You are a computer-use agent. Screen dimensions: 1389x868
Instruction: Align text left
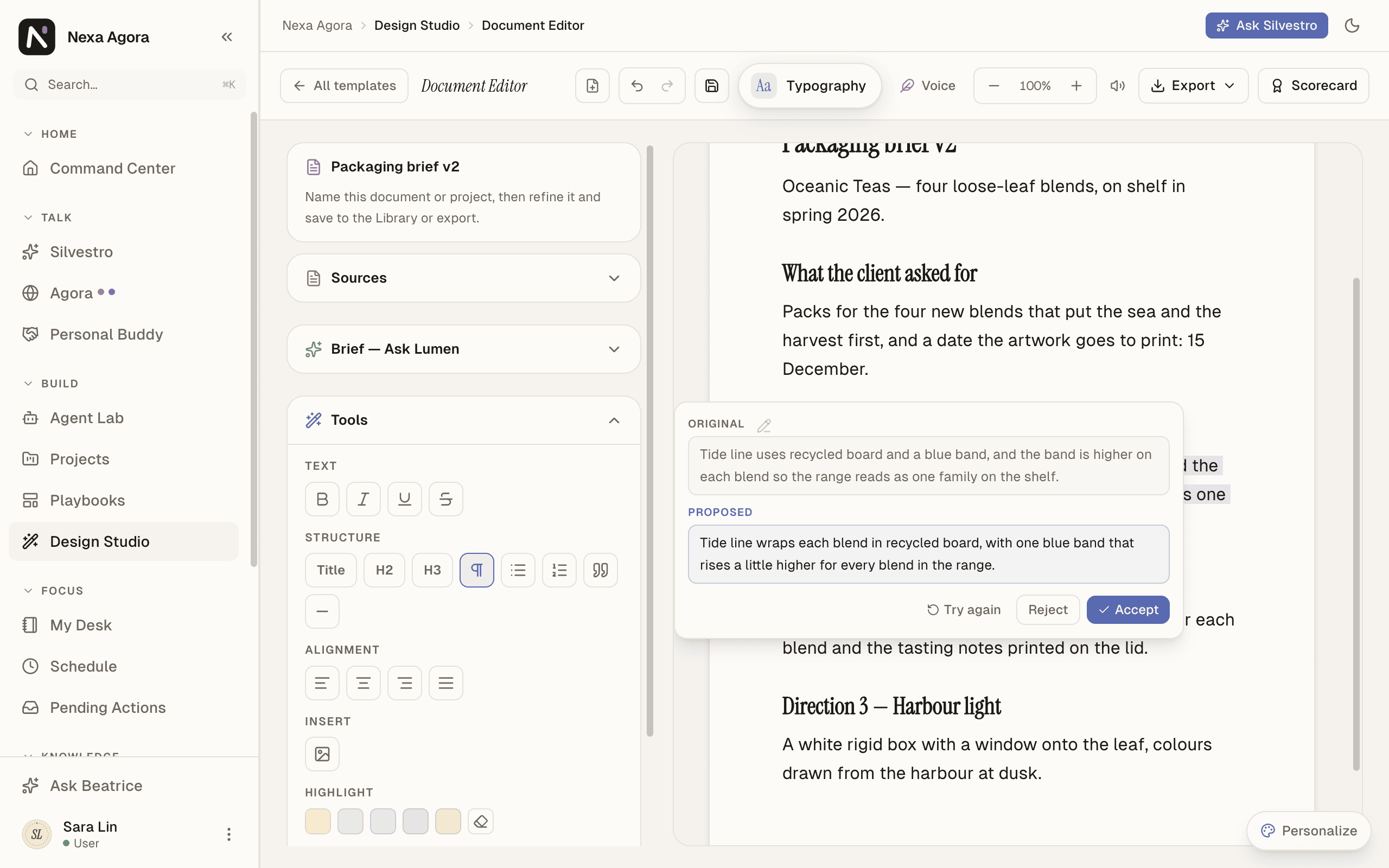[322, 682]
